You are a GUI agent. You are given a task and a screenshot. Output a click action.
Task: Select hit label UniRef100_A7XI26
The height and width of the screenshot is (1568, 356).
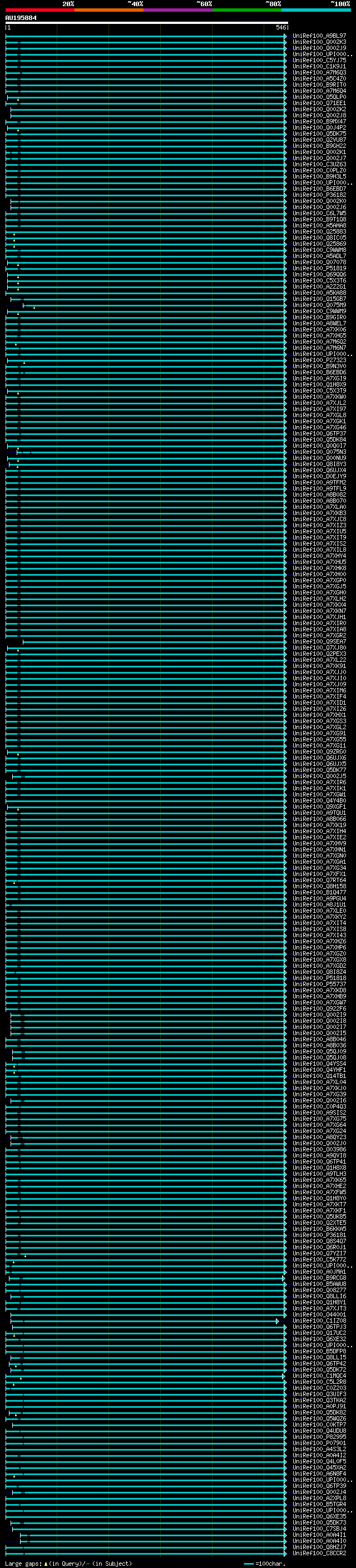319,709
